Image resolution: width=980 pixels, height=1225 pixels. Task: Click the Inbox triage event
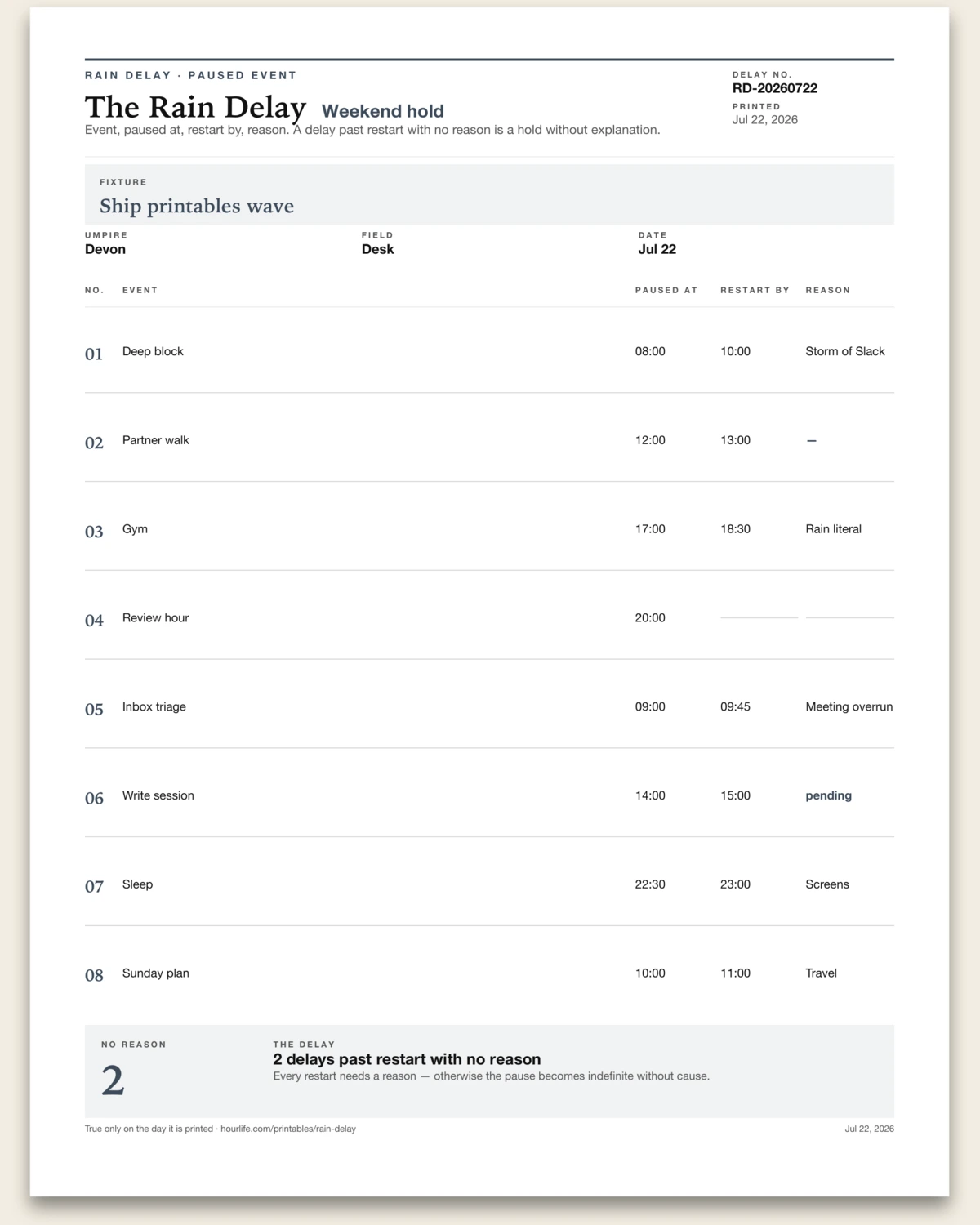pyautogui.click(x=154, y=706)
